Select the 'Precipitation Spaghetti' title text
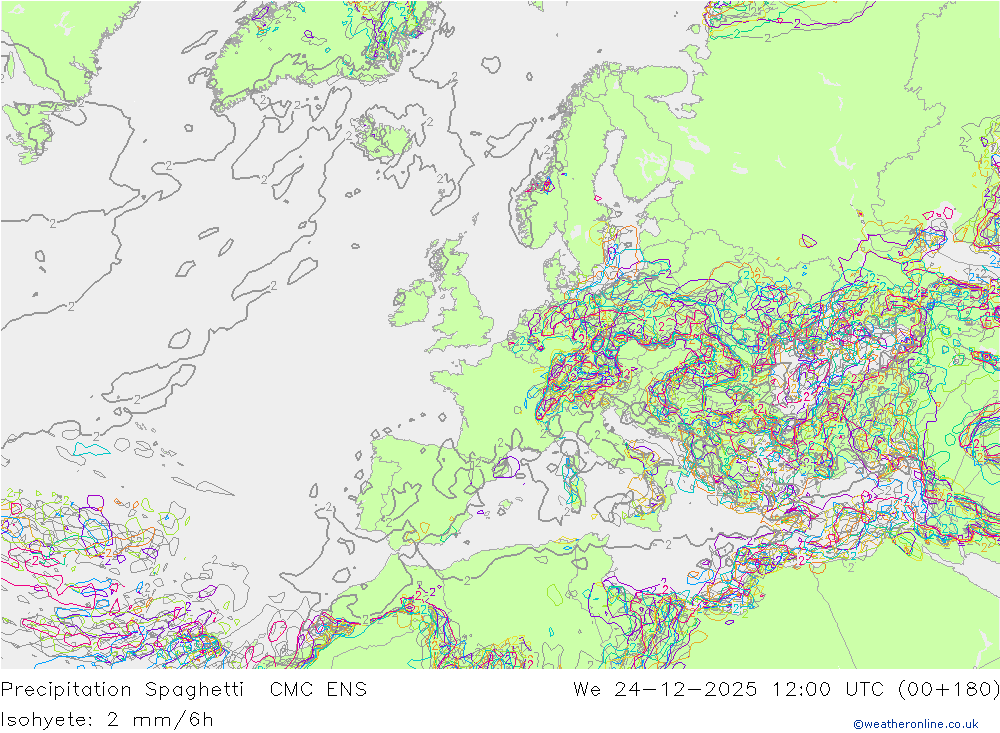1000x733 pixels. (122, 690)
